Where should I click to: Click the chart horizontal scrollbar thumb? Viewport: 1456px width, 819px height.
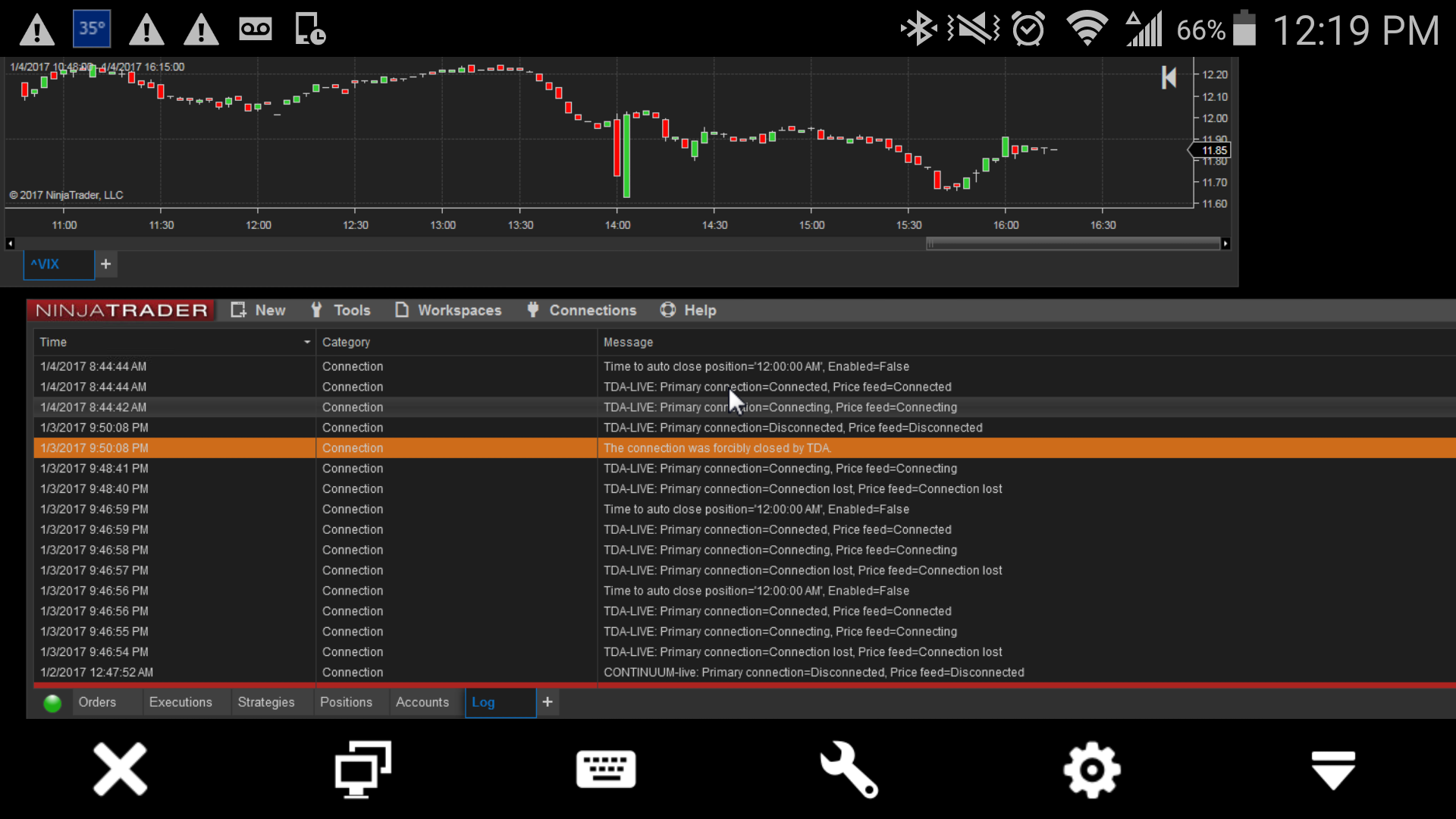[1072, 243]
